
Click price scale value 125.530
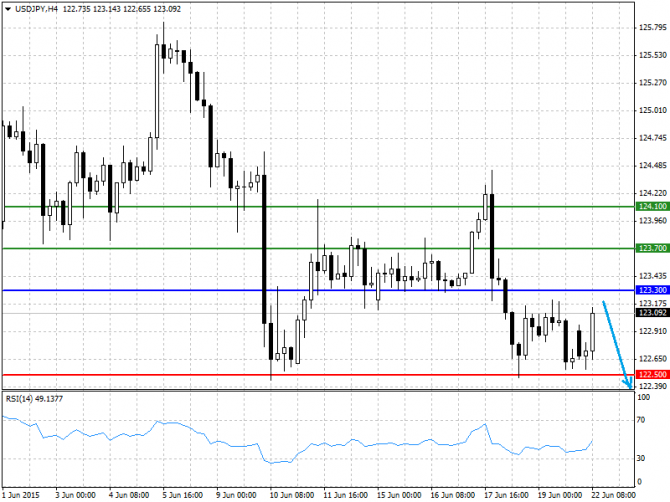652,55
